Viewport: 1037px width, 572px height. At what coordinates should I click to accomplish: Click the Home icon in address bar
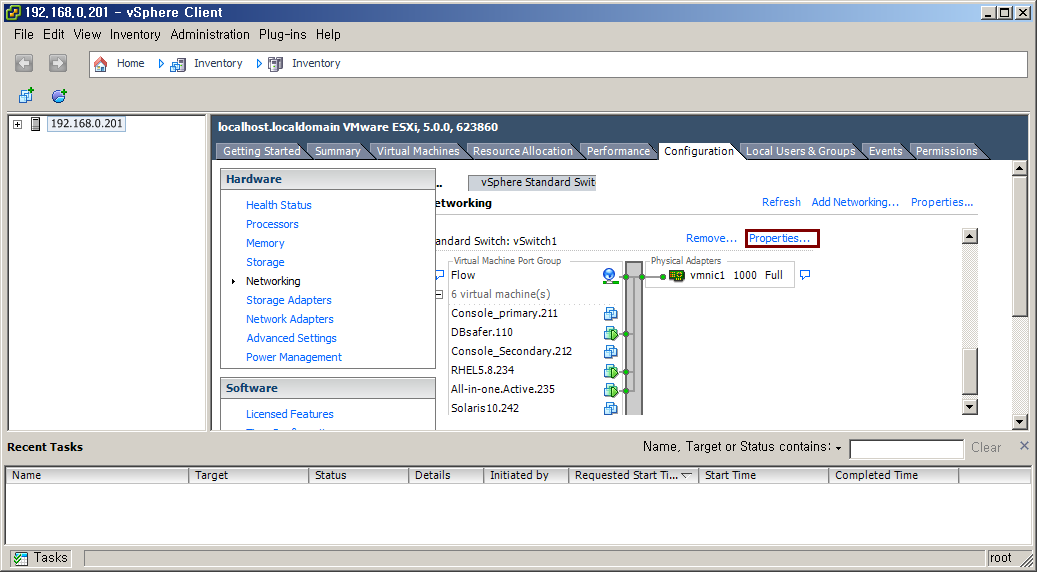(101, 63)
